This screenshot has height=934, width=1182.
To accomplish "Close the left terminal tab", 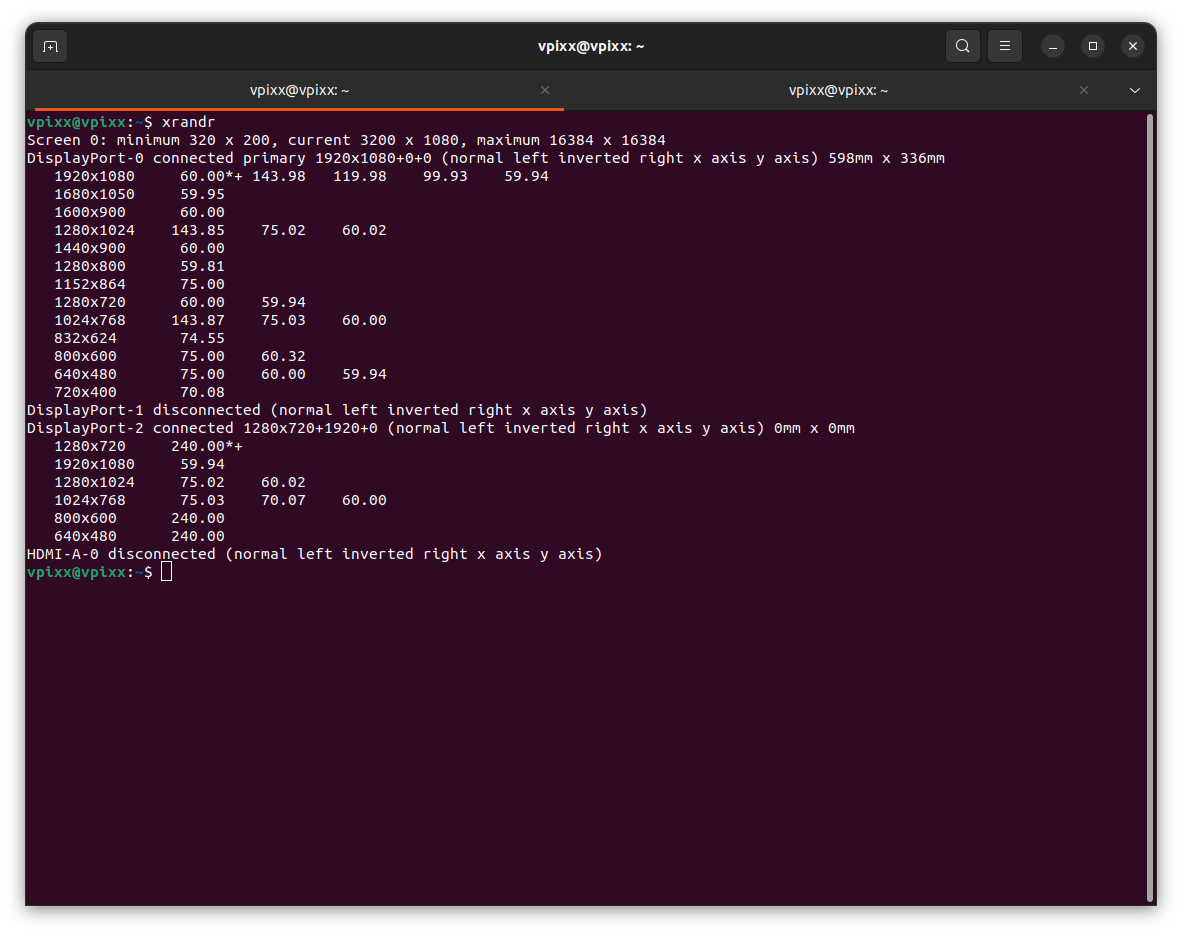I will [x=545, y=90].
